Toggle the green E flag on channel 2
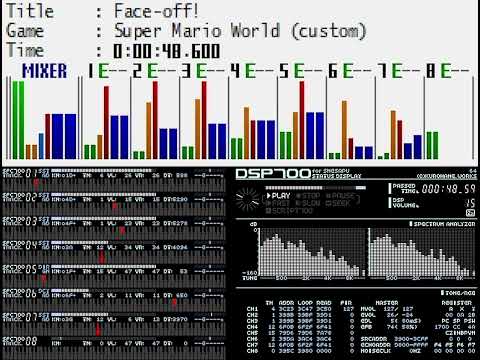This screenshot has width=480, height=360. [152, 71]
